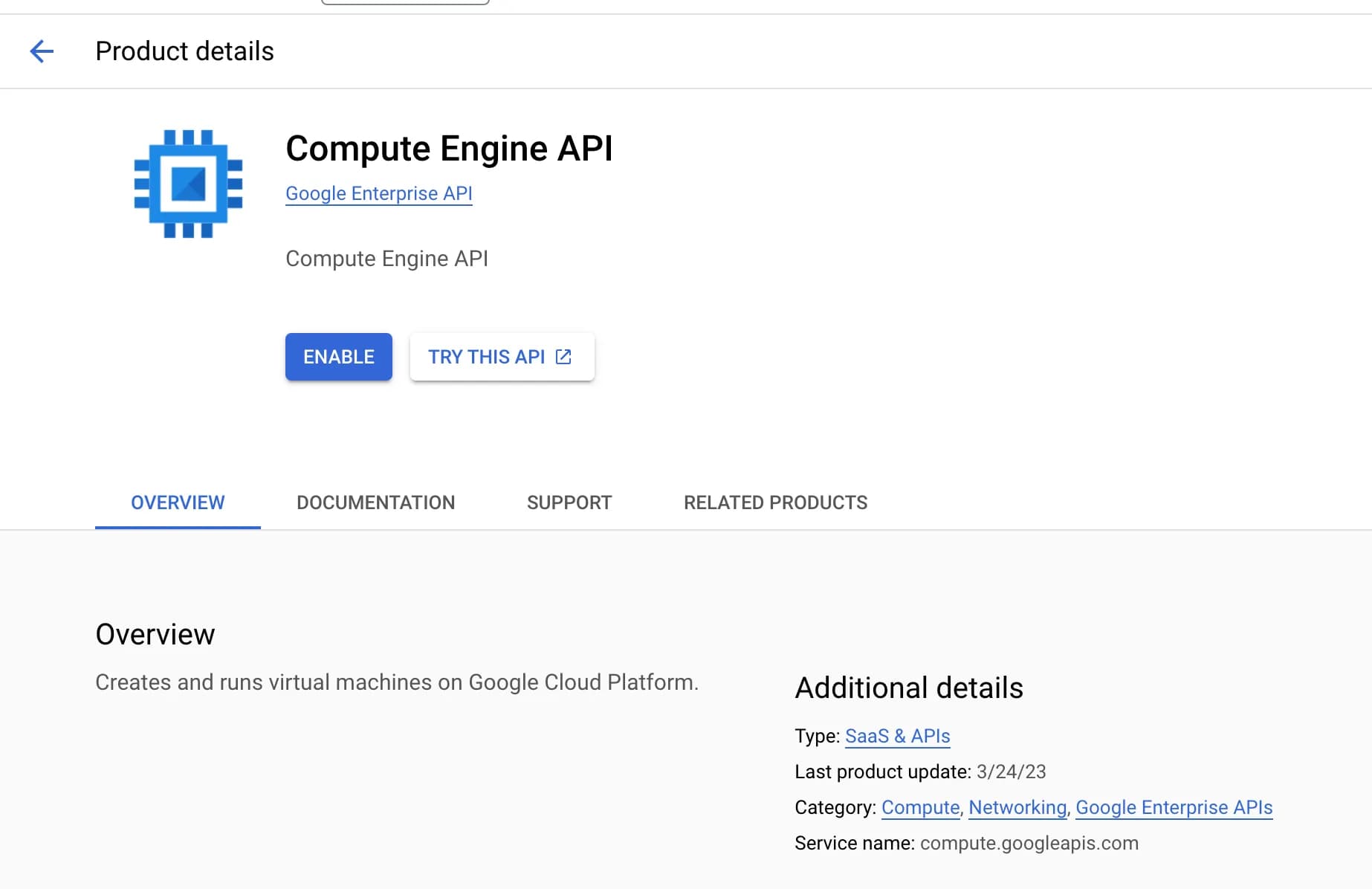The image size is (1372, 889).
Task: Open the Support tab
Action: (x=569, y=502)
